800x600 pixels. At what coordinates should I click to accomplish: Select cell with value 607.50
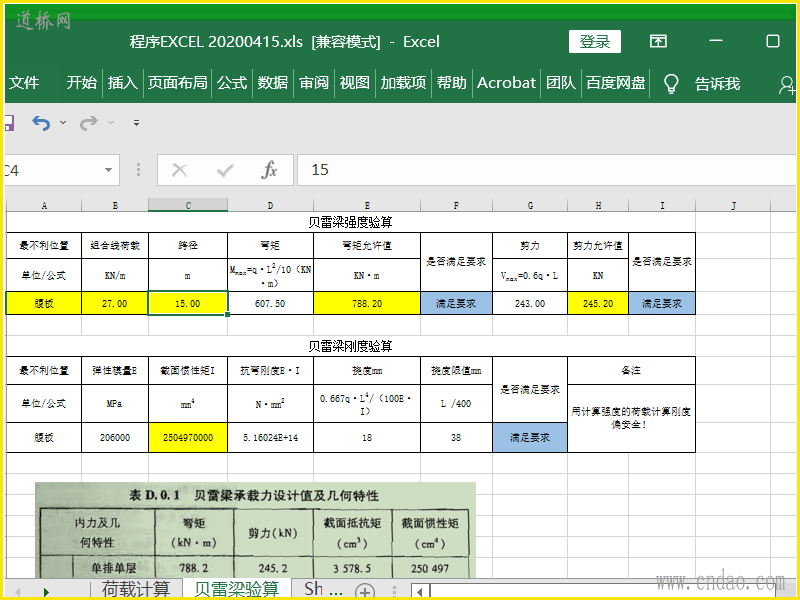click(x=270, y=303)
